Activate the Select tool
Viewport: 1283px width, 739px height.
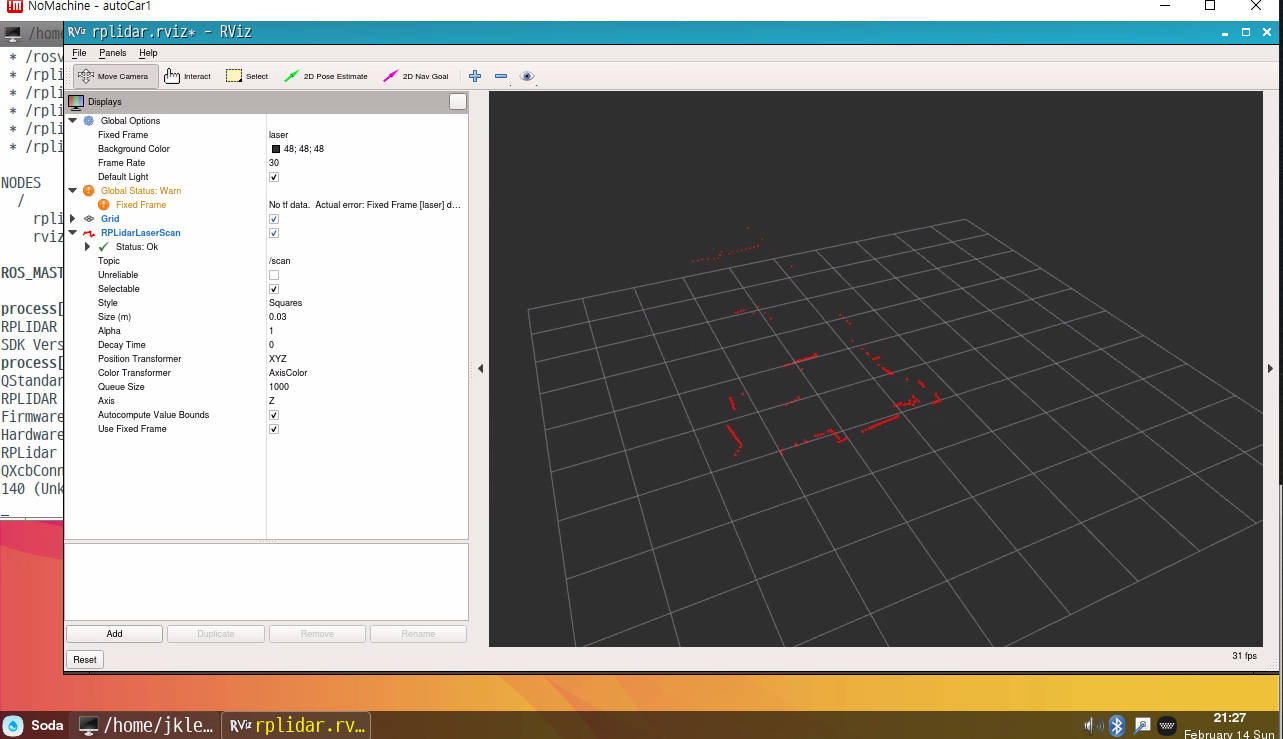coord(247,76)
